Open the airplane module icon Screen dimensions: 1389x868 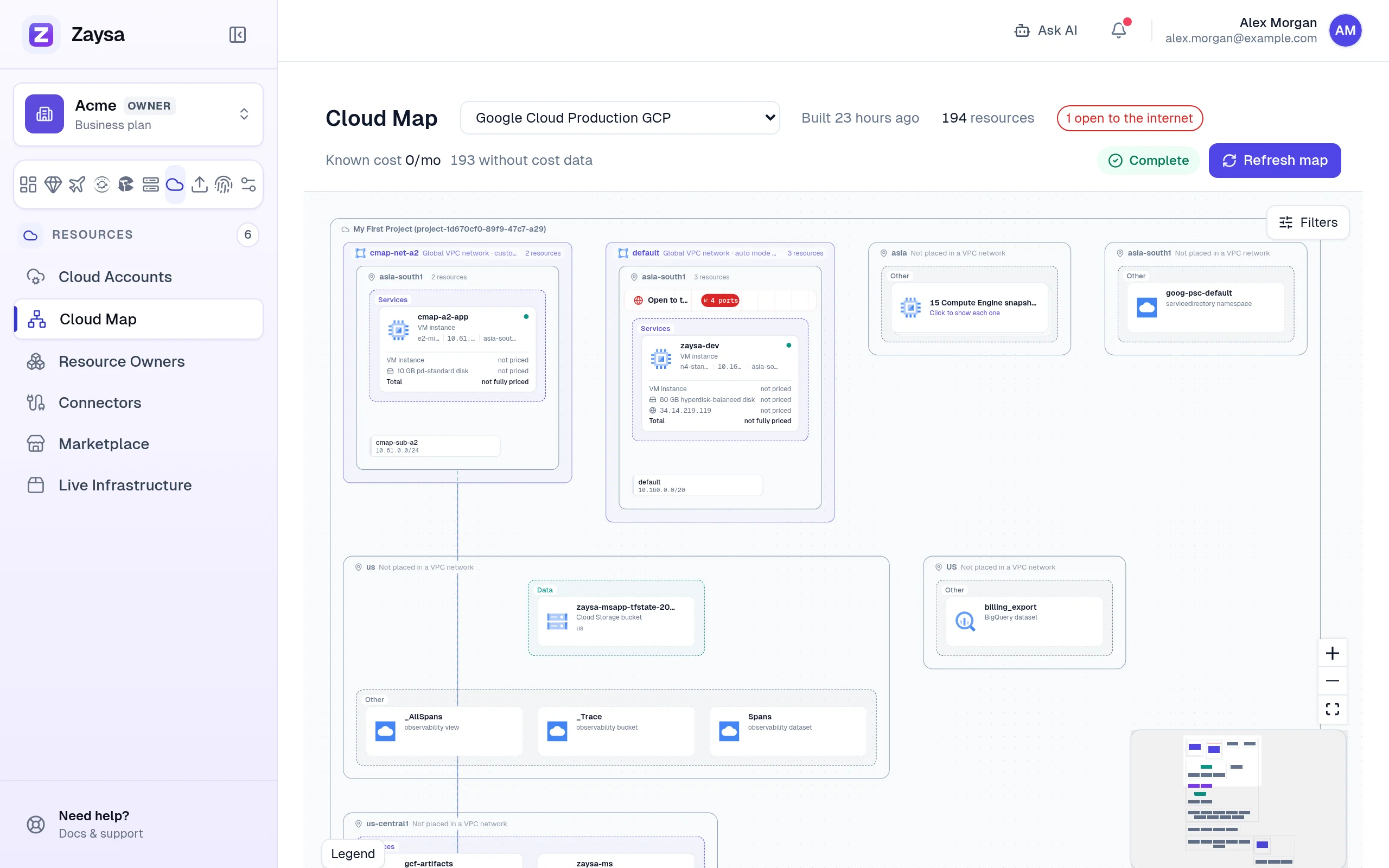click(x=77, y=184)
